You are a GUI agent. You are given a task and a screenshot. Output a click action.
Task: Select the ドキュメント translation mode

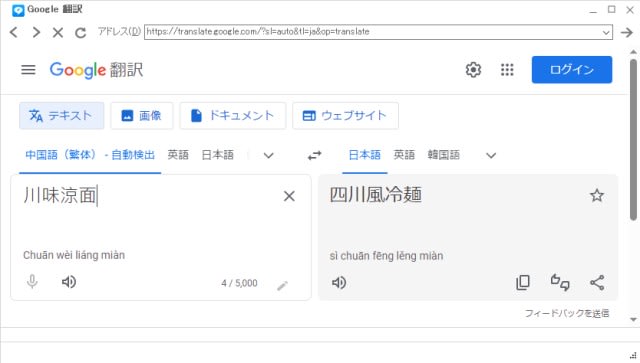coord(233,116)
